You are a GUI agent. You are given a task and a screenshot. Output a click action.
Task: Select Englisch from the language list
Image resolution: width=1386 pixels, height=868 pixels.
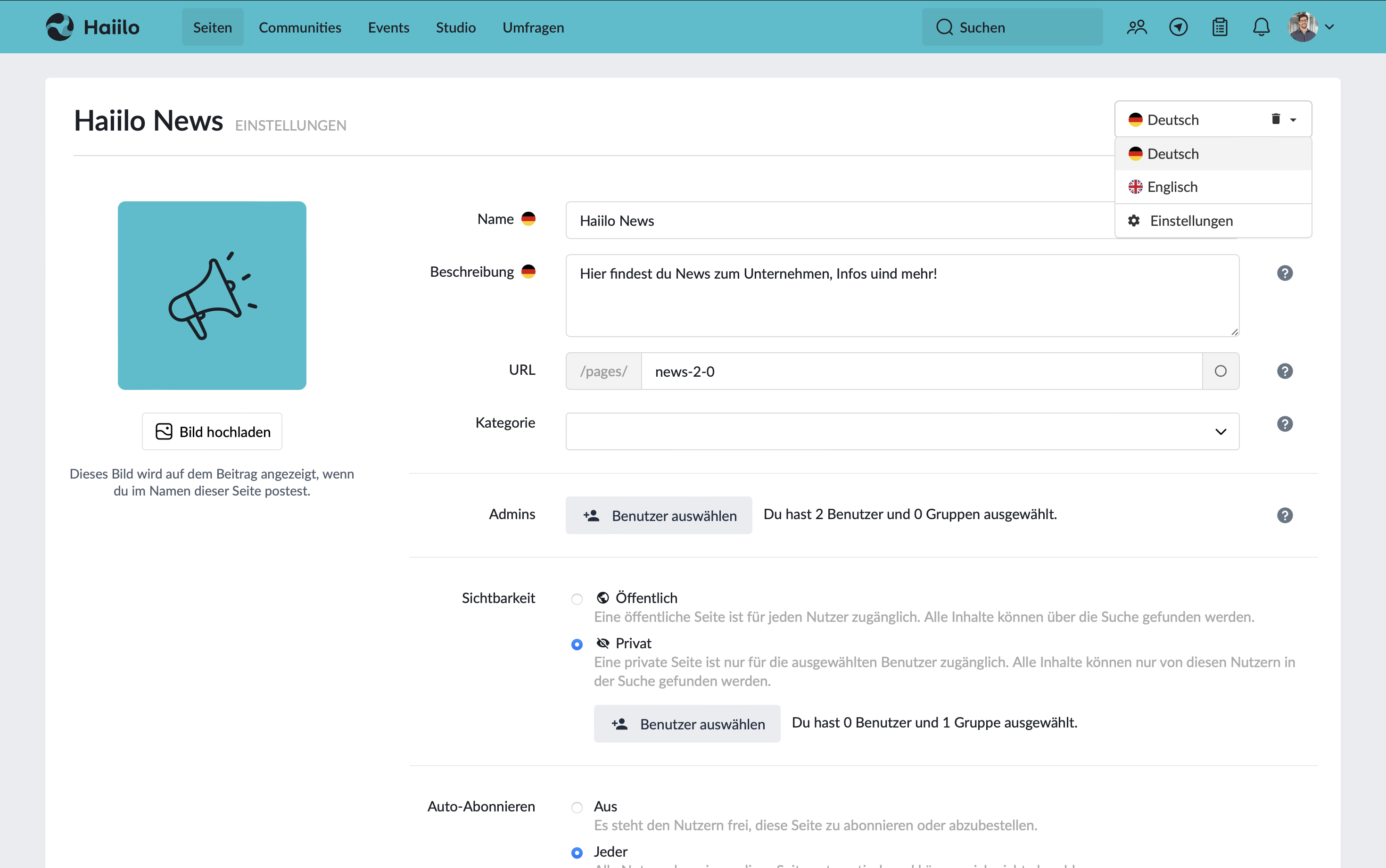point(1213,187)
